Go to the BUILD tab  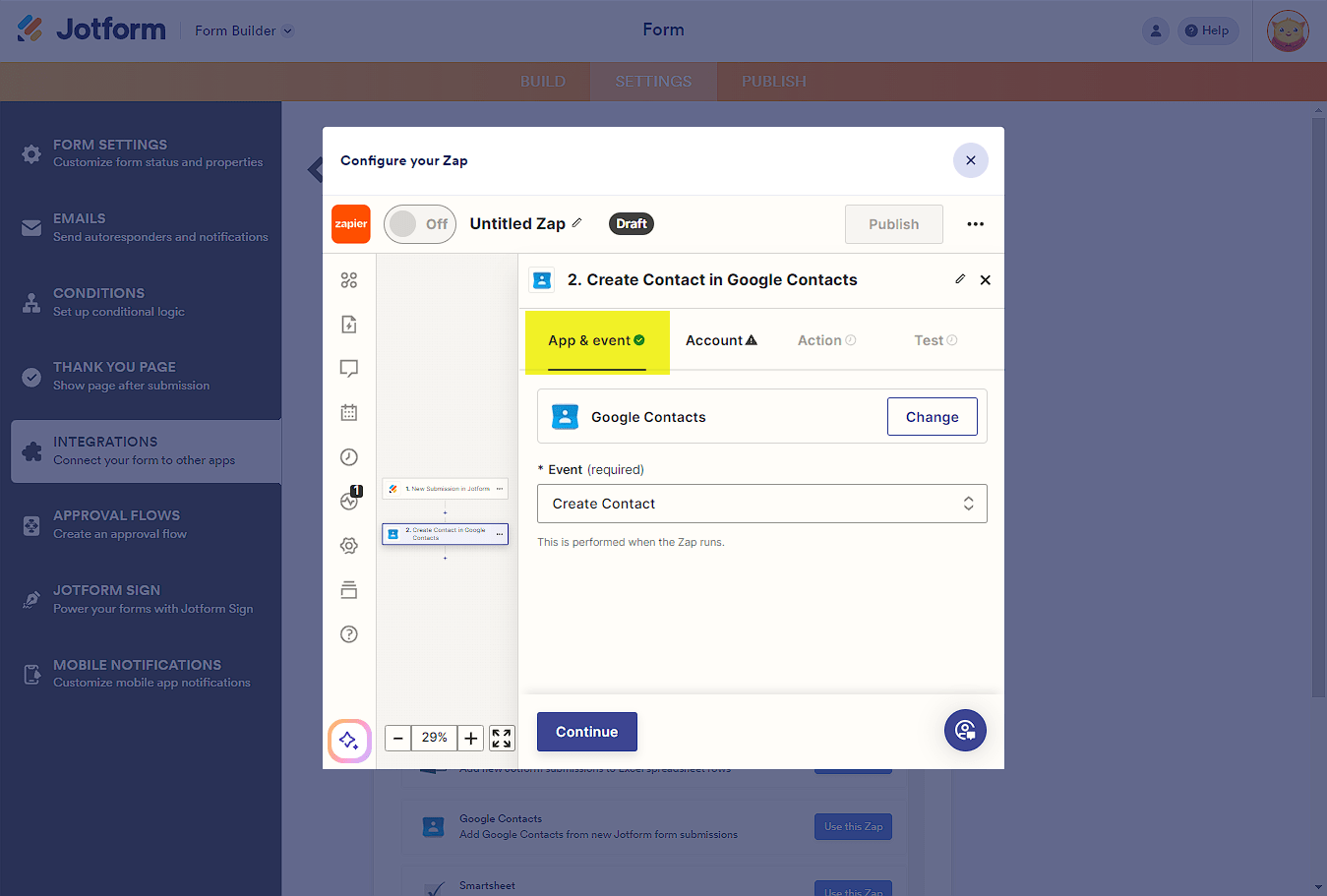(x=543, y=82)
